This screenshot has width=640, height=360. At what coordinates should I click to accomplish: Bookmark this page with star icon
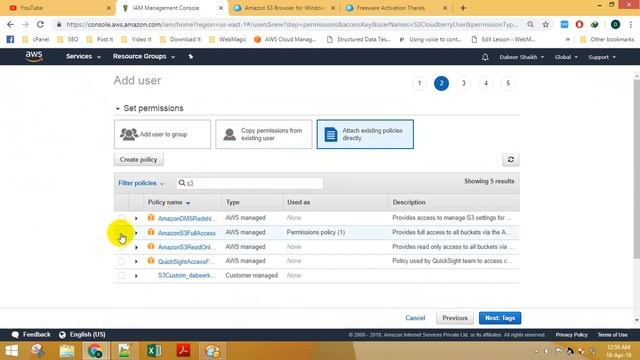point(546,24)
